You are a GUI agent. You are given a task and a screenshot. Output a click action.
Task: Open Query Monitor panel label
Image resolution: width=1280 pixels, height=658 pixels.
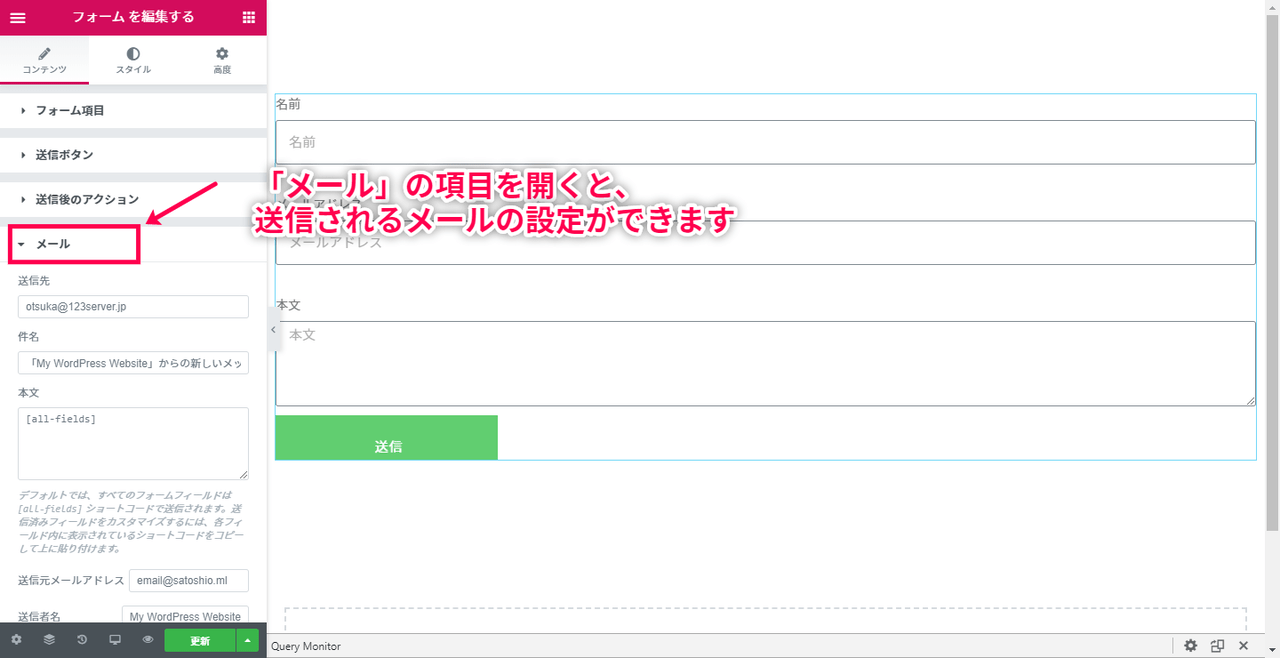[306, 646]
